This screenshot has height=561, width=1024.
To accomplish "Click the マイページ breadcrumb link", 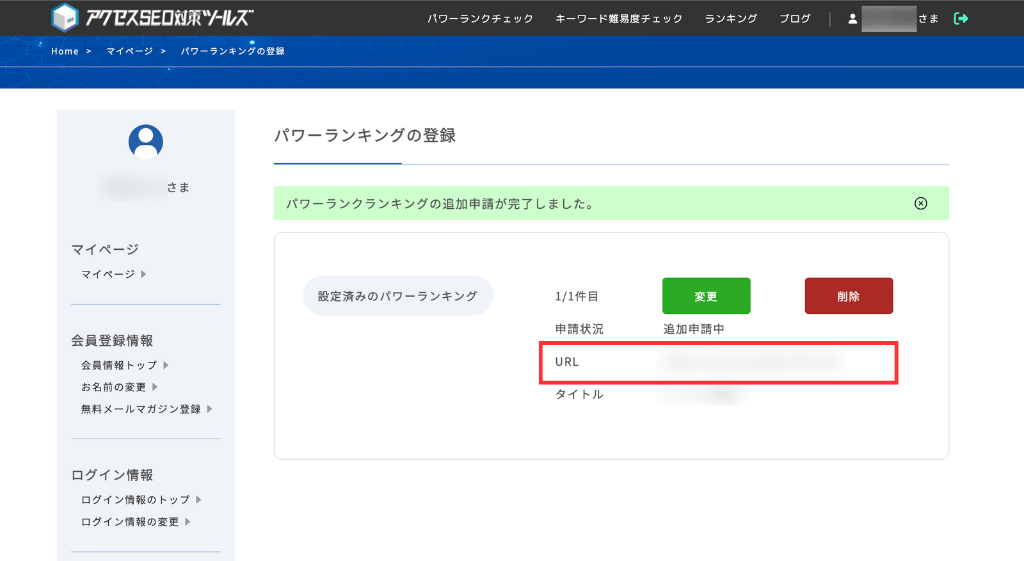I will click(x=127, y=51).
